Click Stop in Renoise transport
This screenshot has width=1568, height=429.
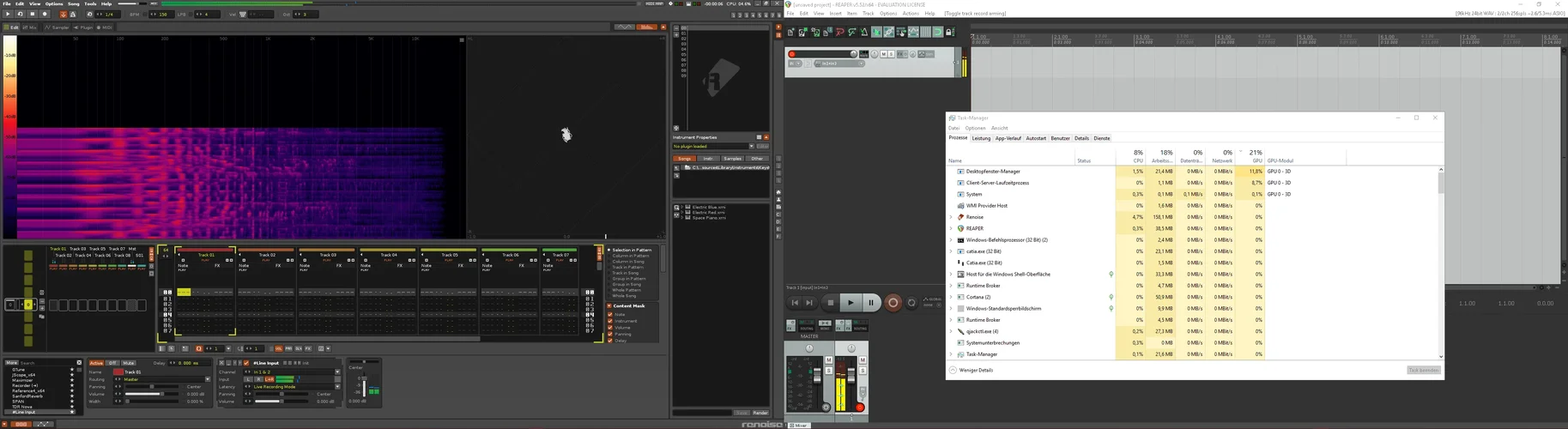click(x=33, y=14)
